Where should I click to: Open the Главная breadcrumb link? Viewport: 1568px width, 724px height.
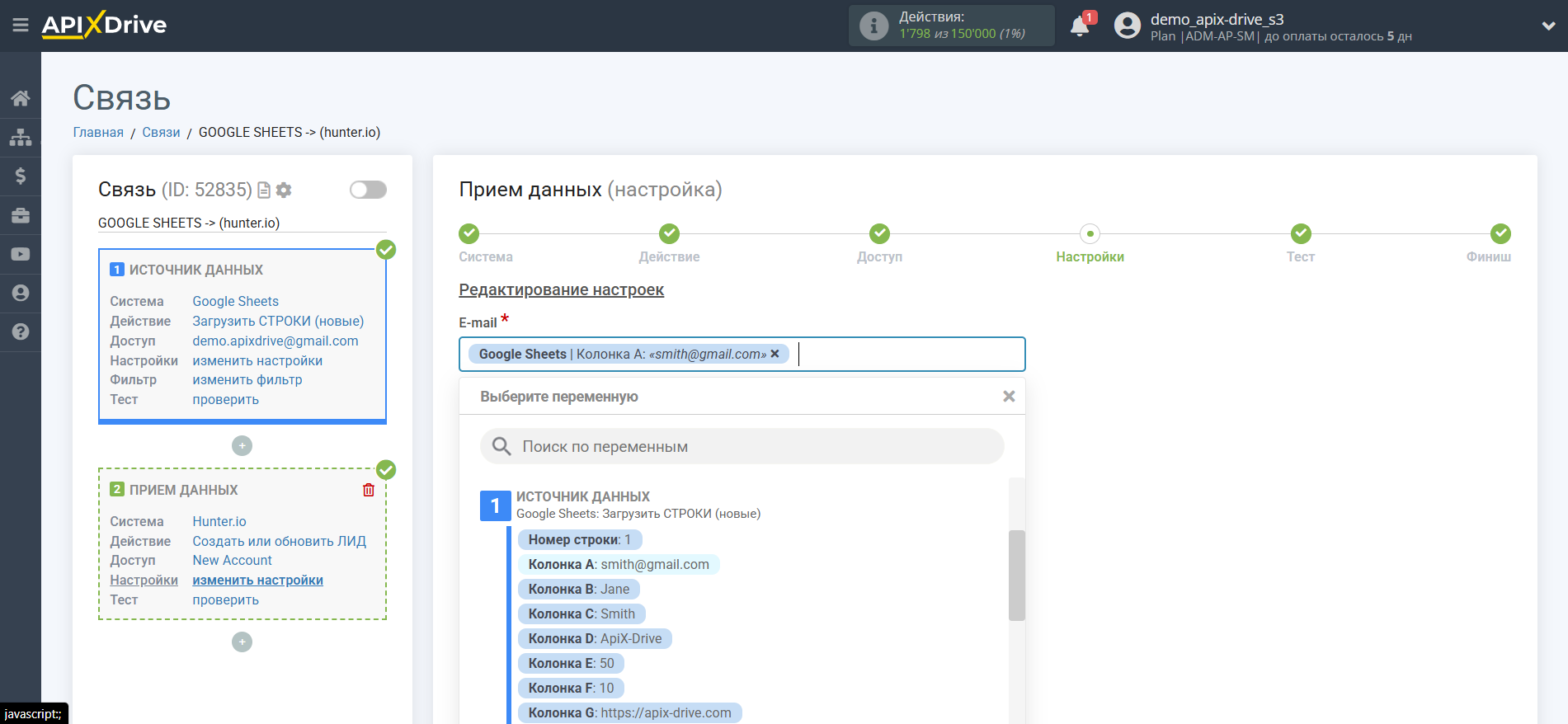[98, 132]
